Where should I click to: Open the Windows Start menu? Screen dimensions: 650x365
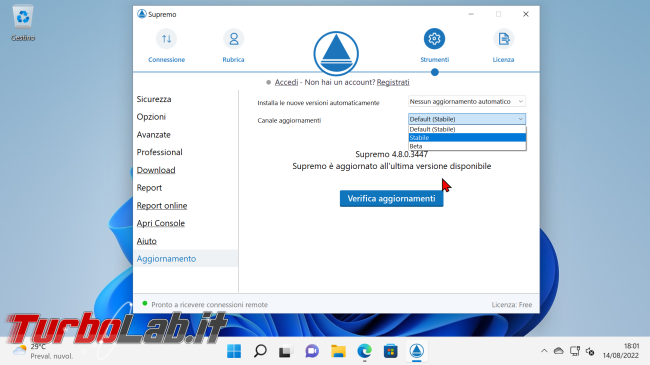point(234,351)
